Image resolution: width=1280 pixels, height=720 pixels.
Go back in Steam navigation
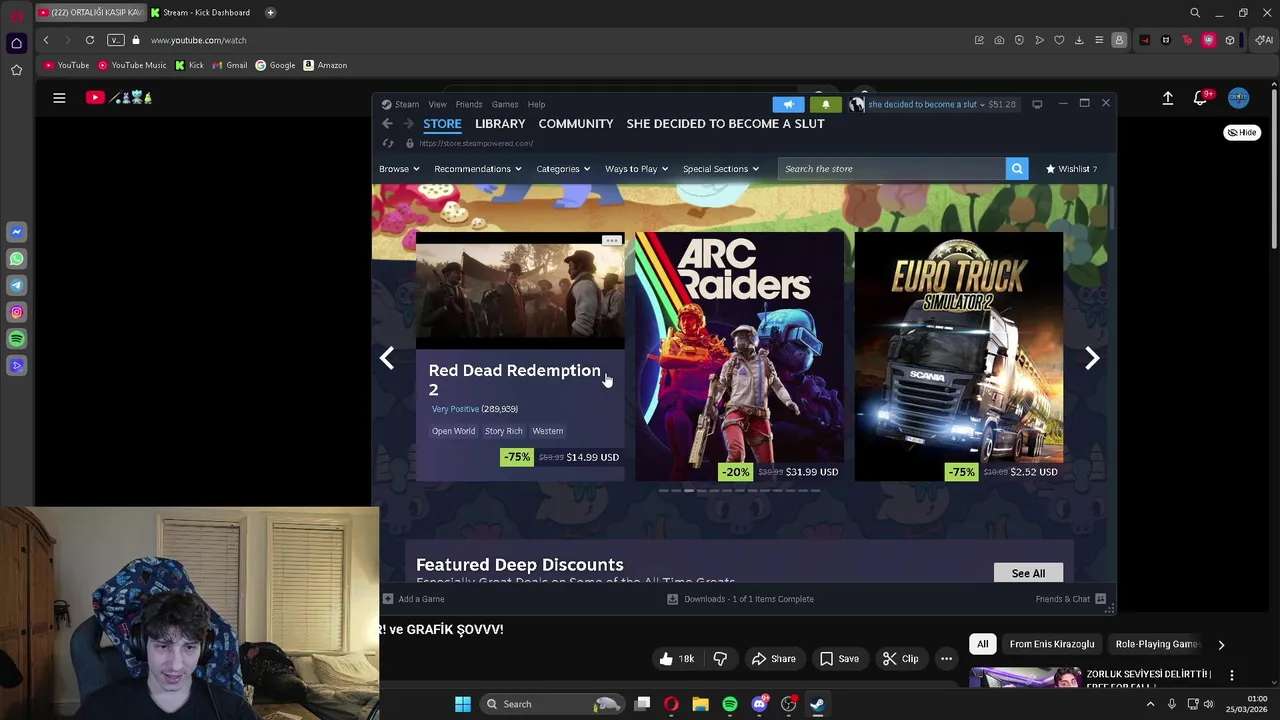(x=387, y=124)
